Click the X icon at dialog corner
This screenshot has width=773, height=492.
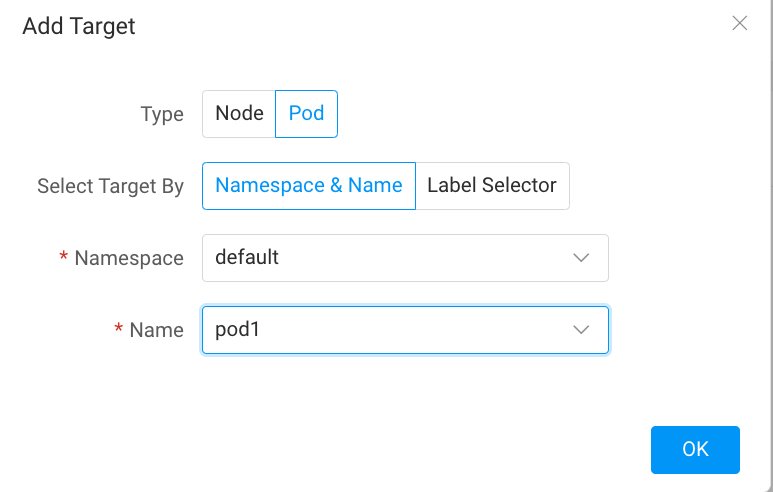click(x=739, y=23)
